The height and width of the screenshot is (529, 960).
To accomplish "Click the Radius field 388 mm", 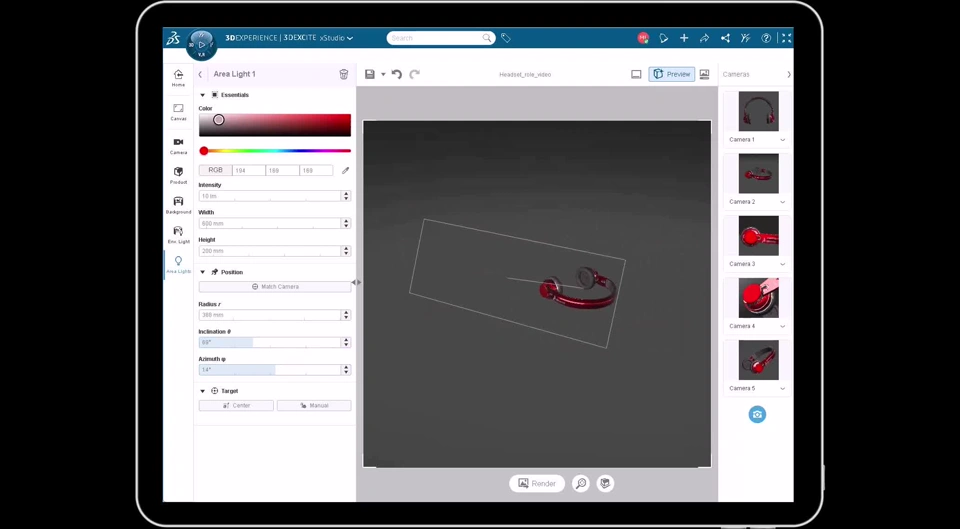I will [x=270, y=315].
